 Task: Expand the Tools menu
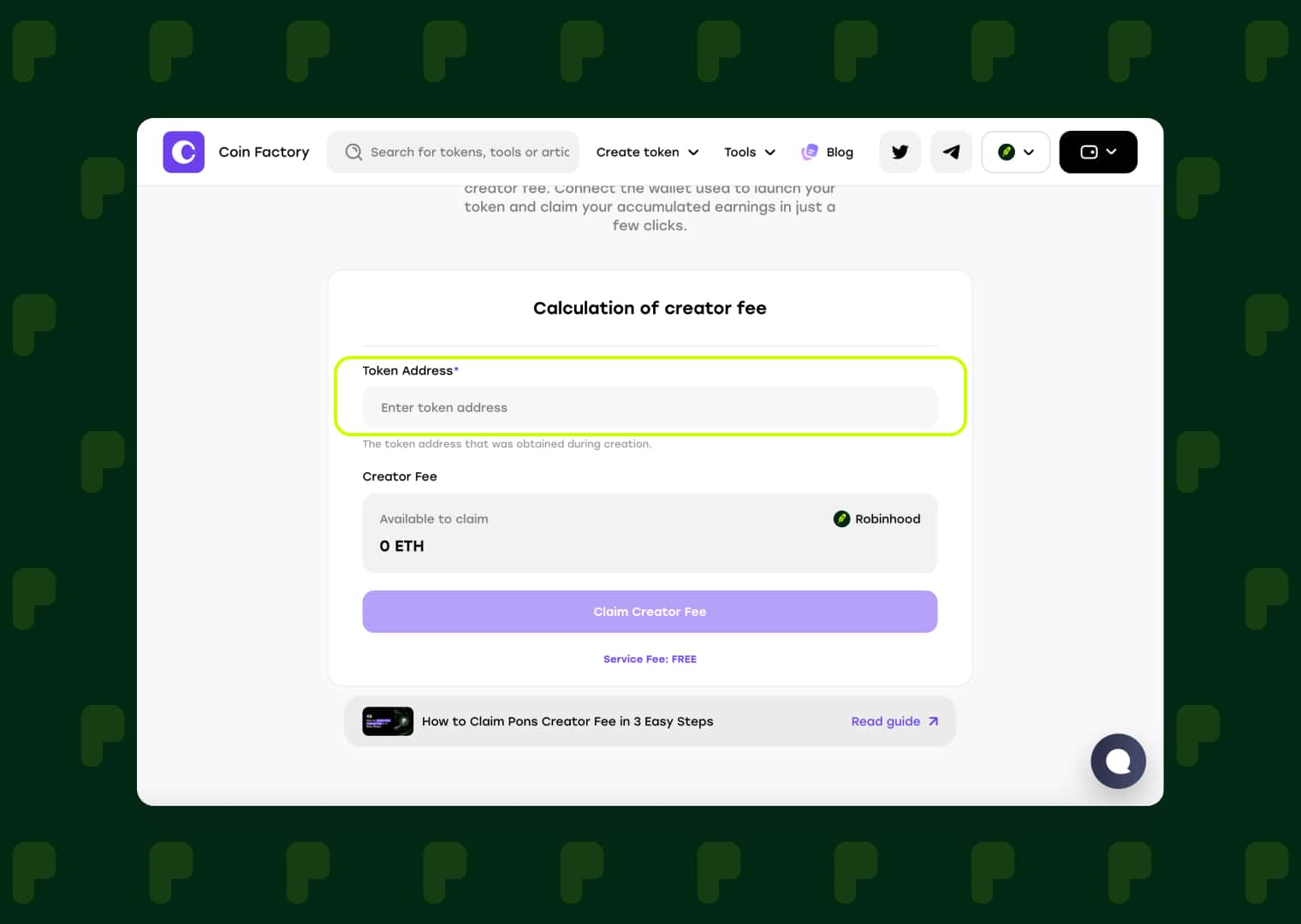point(750,152)
